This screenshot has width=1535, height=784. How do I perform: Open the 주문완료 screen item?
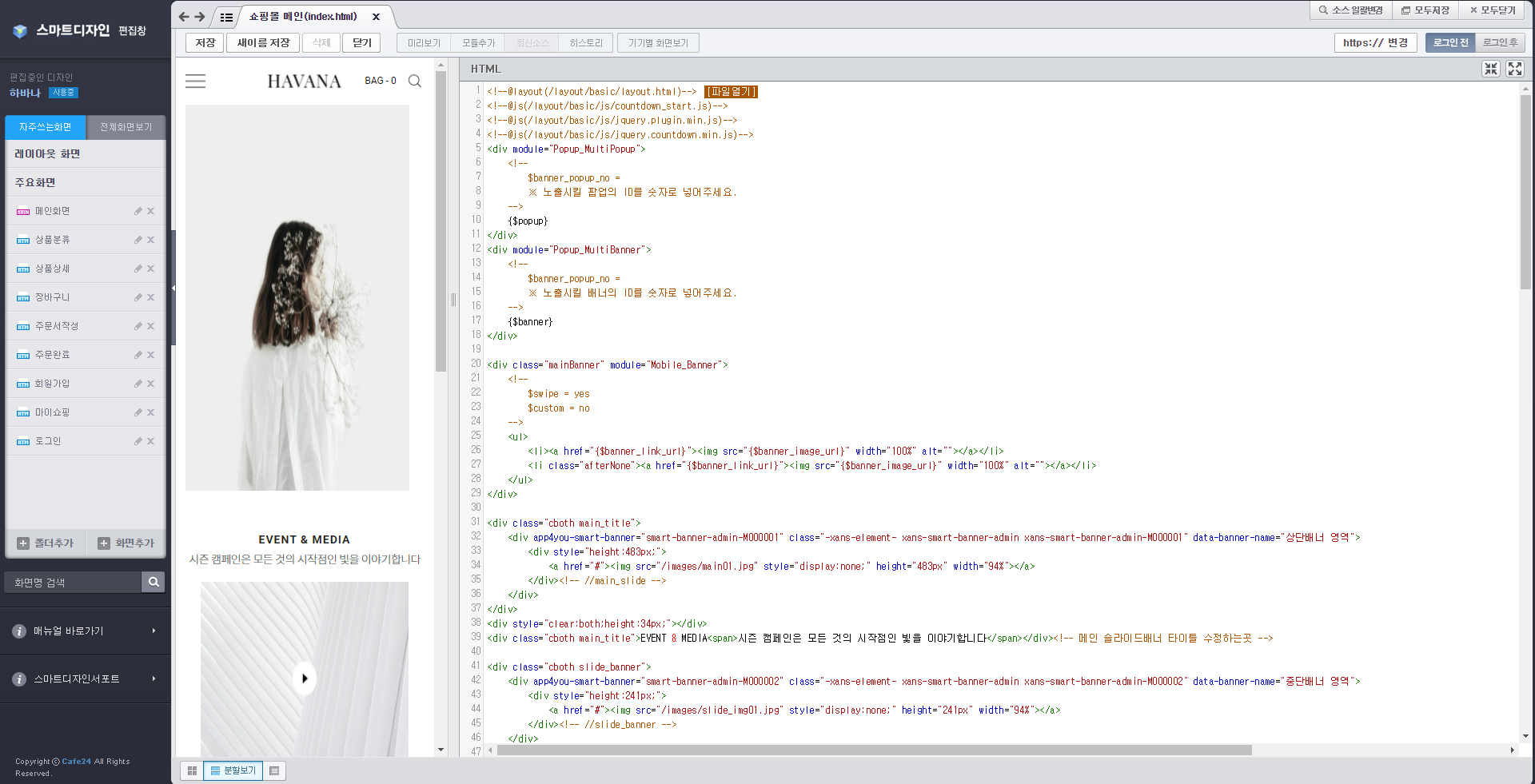click(52, 355)
